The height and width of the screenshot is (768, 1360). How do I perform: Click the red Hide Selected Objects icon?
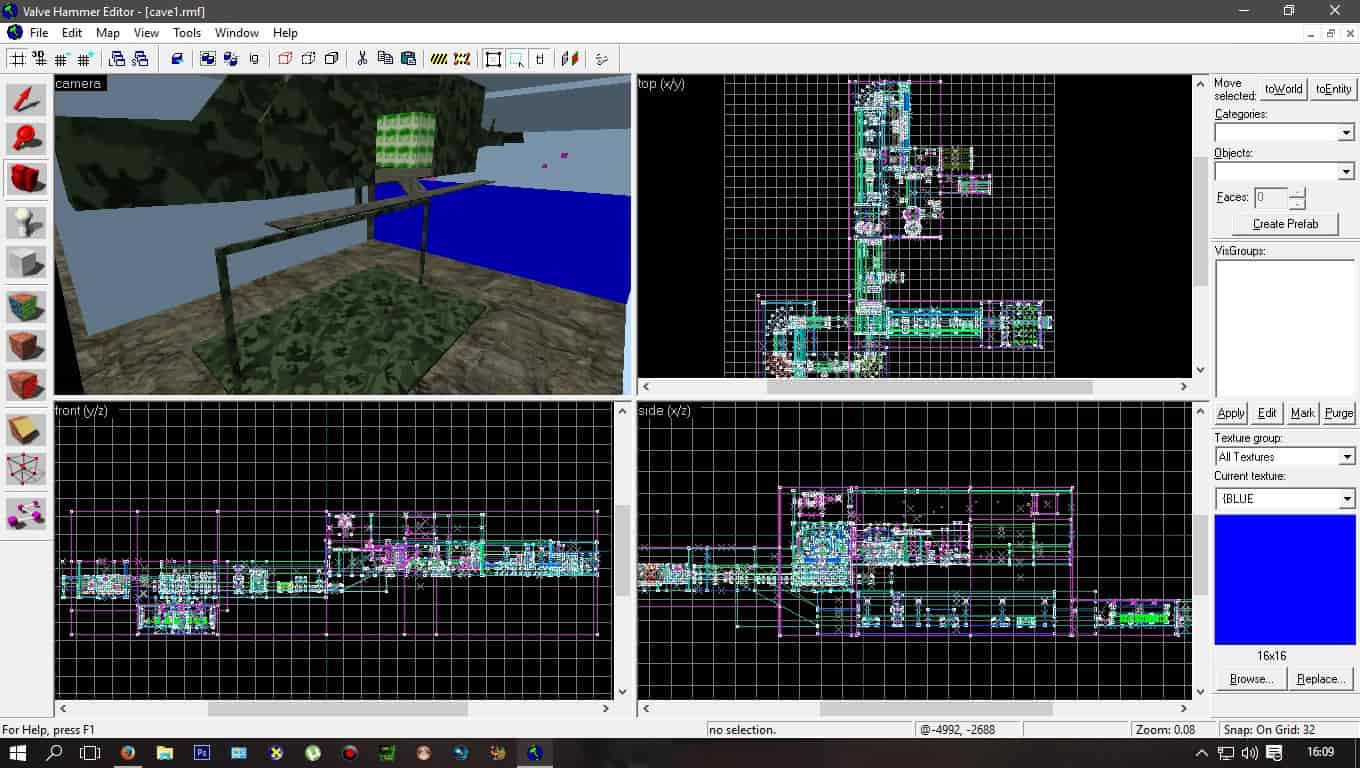coord(285,59)
